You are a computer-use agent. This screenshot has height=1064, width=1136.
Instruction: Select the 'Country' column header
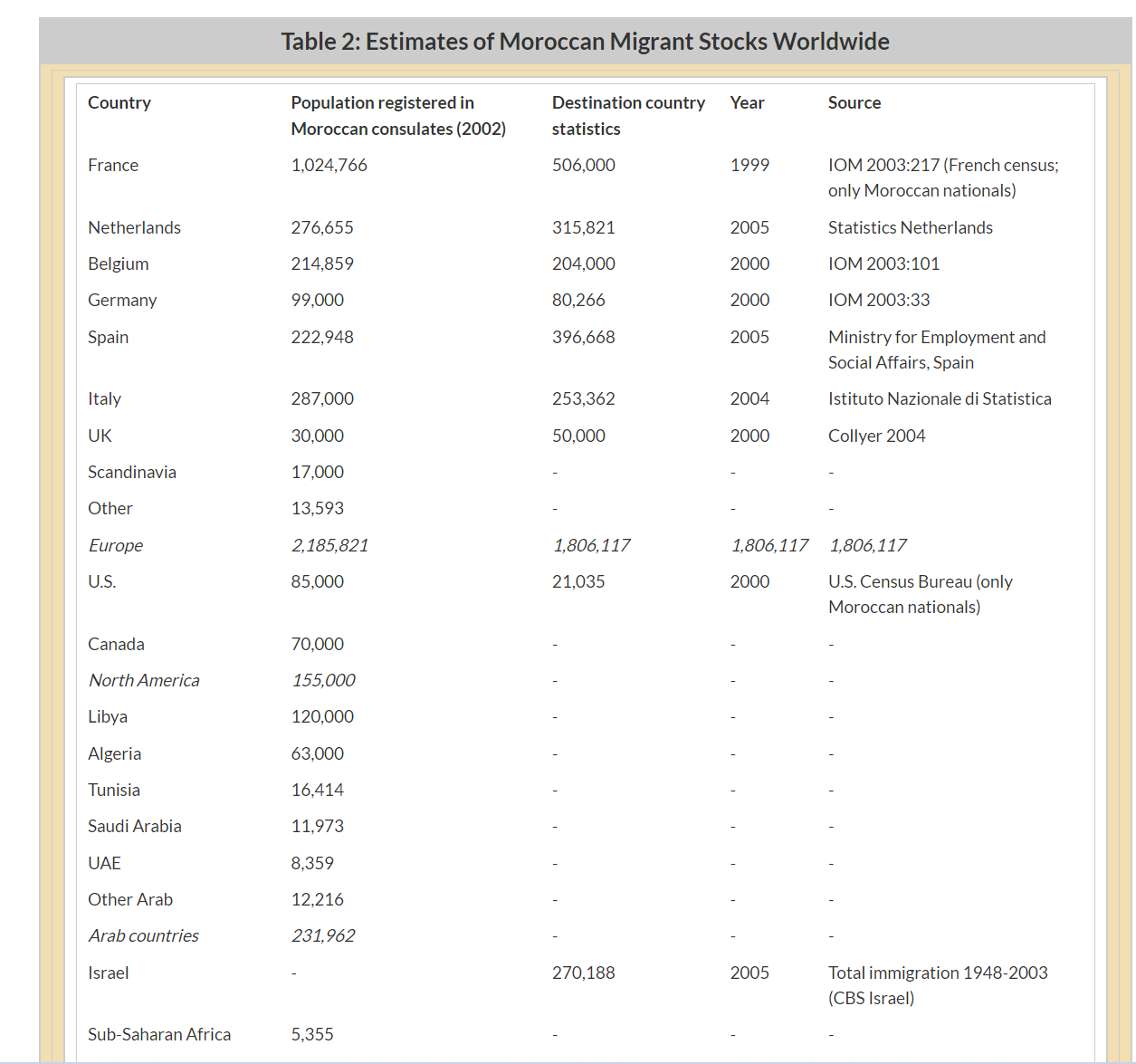(x=119, y=103)
